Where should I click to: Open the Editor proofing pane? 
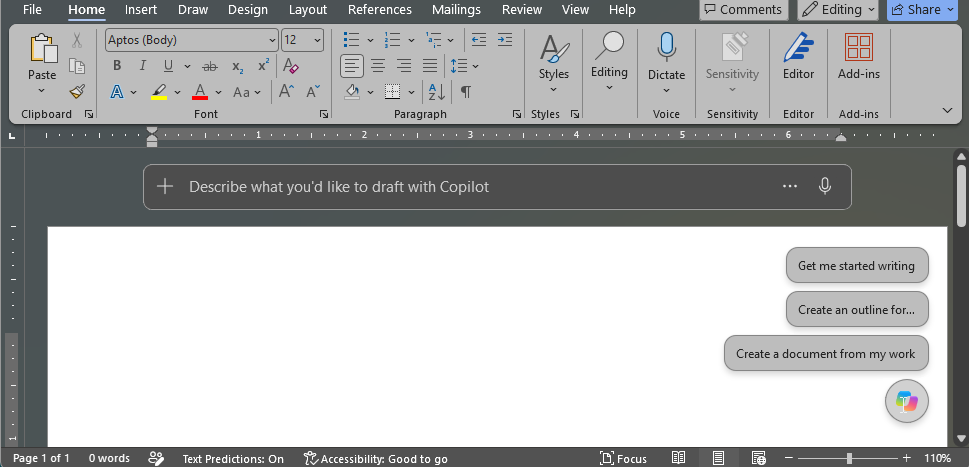[x=798, y=57]
